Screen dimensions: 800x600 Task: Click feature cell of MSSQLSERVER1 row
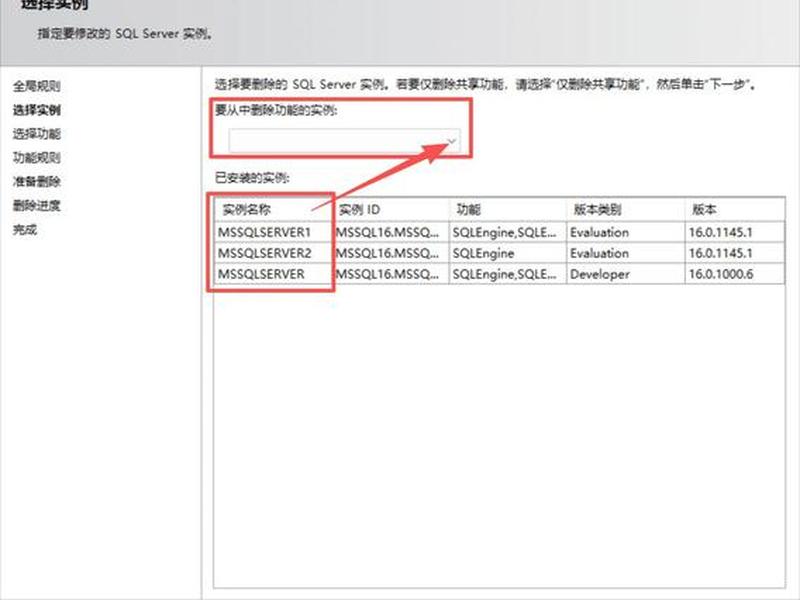[508, 232]
